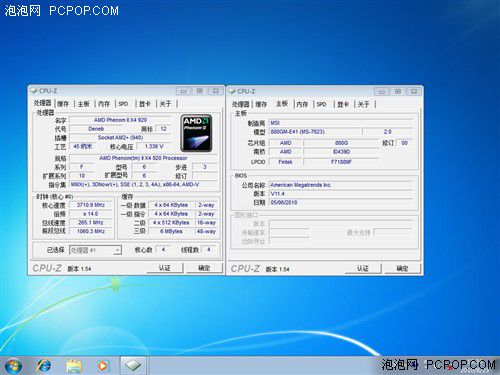This screenshot has height=375, width=500.
Task: Switch to 主板 tab in left CPU-Z window
Action: point(83,104)
